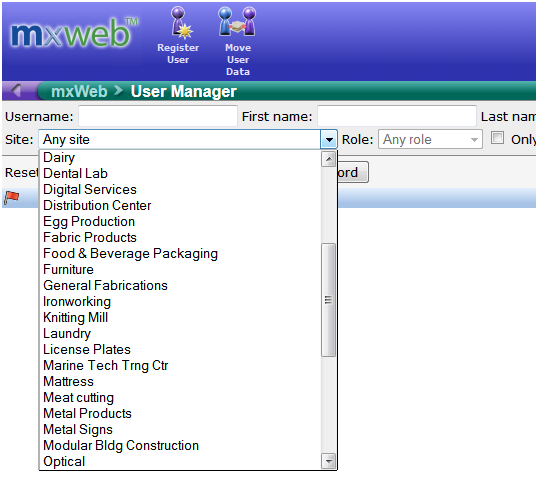
Task: Click the mxWeb breadcrumb link
Action: [x=79, y=92]
